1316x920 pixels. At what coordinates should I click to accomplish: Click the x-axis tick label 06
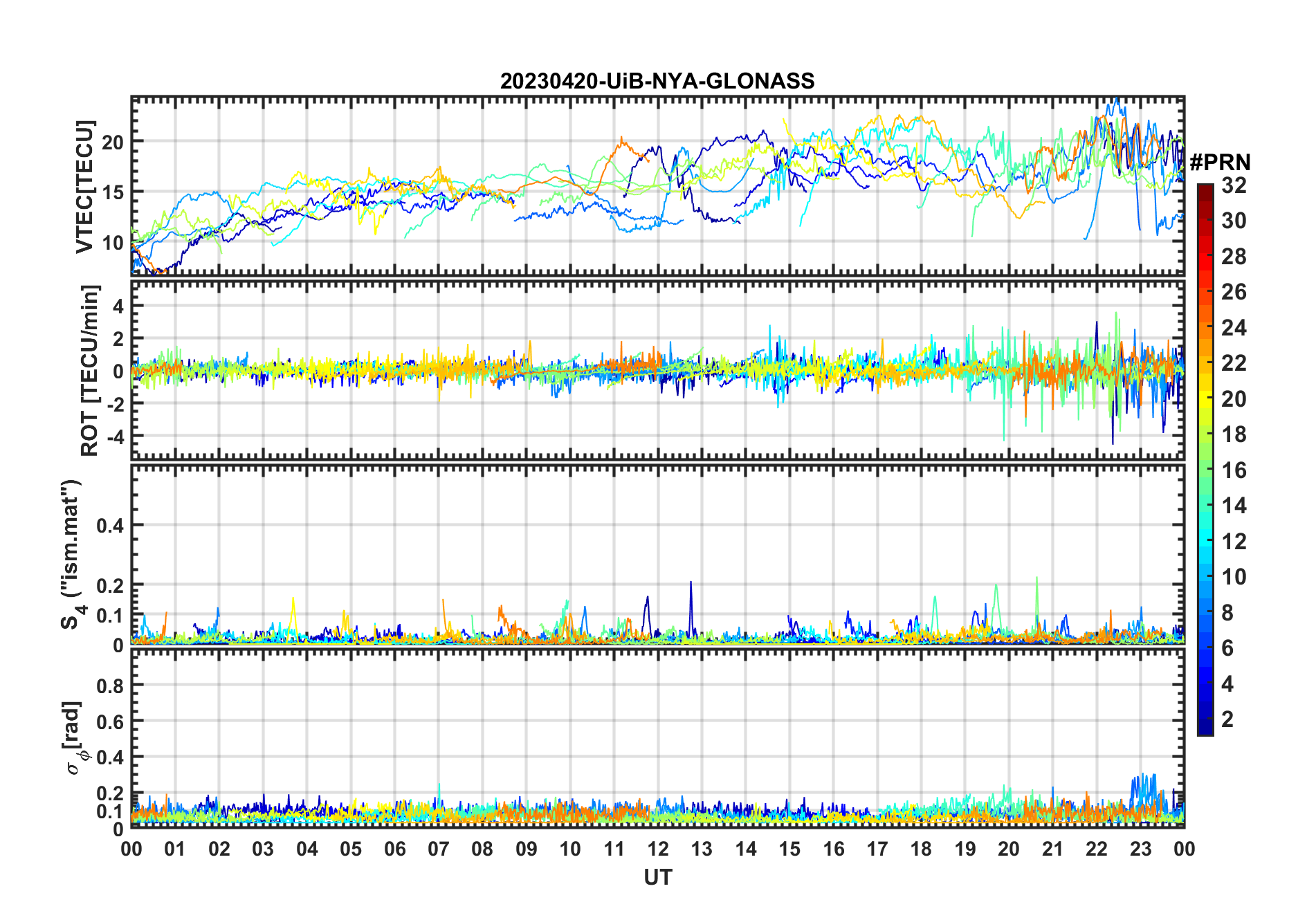(394, 849)
